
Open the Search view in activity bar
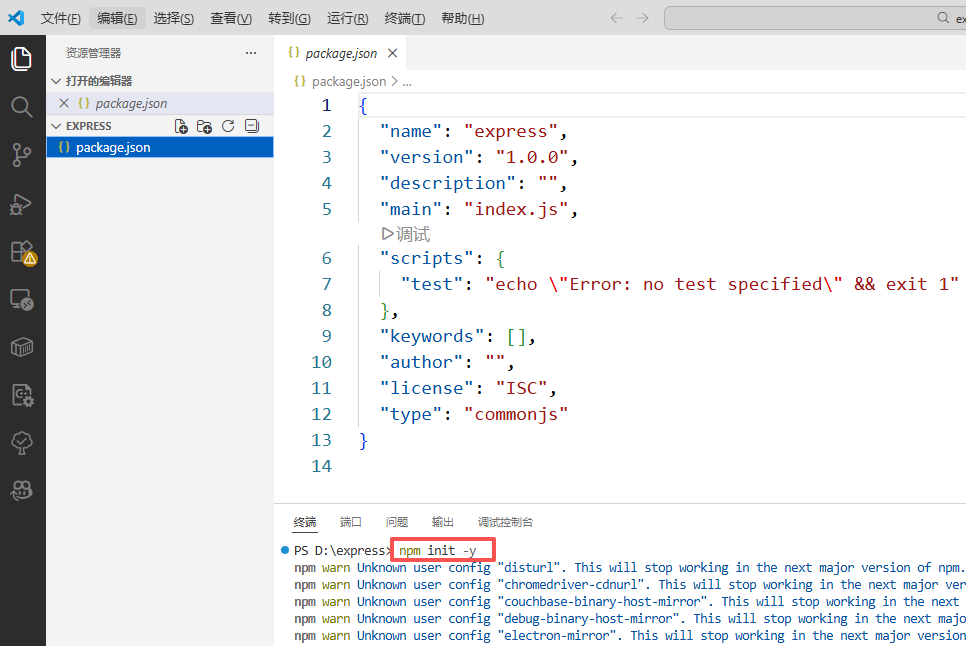click(x=22, y=107)
